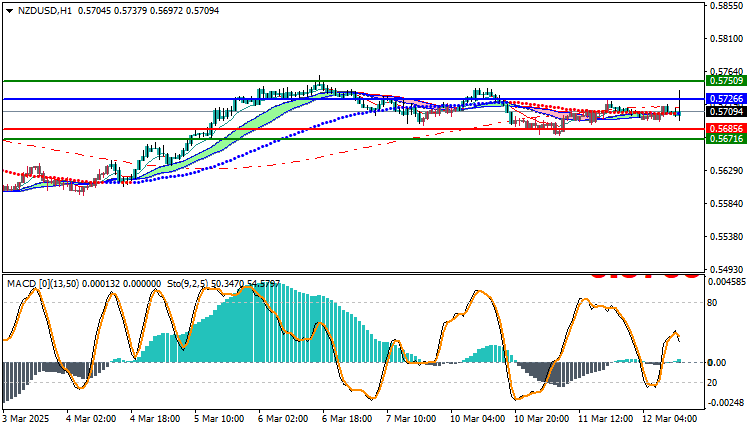Click the green 0.56716 price label
Viewport: 750px width, 430px height.
727,139
